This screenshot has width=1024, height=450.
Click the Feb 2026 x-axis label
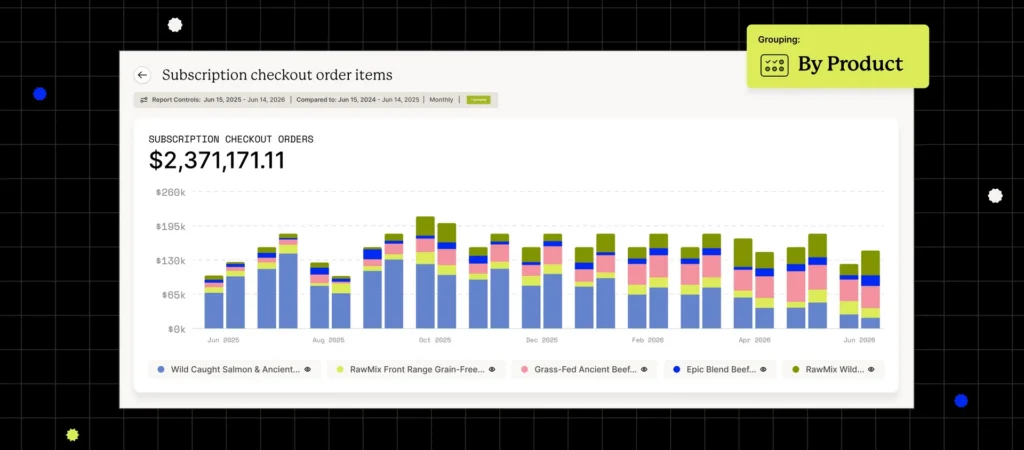click(647, 340)
